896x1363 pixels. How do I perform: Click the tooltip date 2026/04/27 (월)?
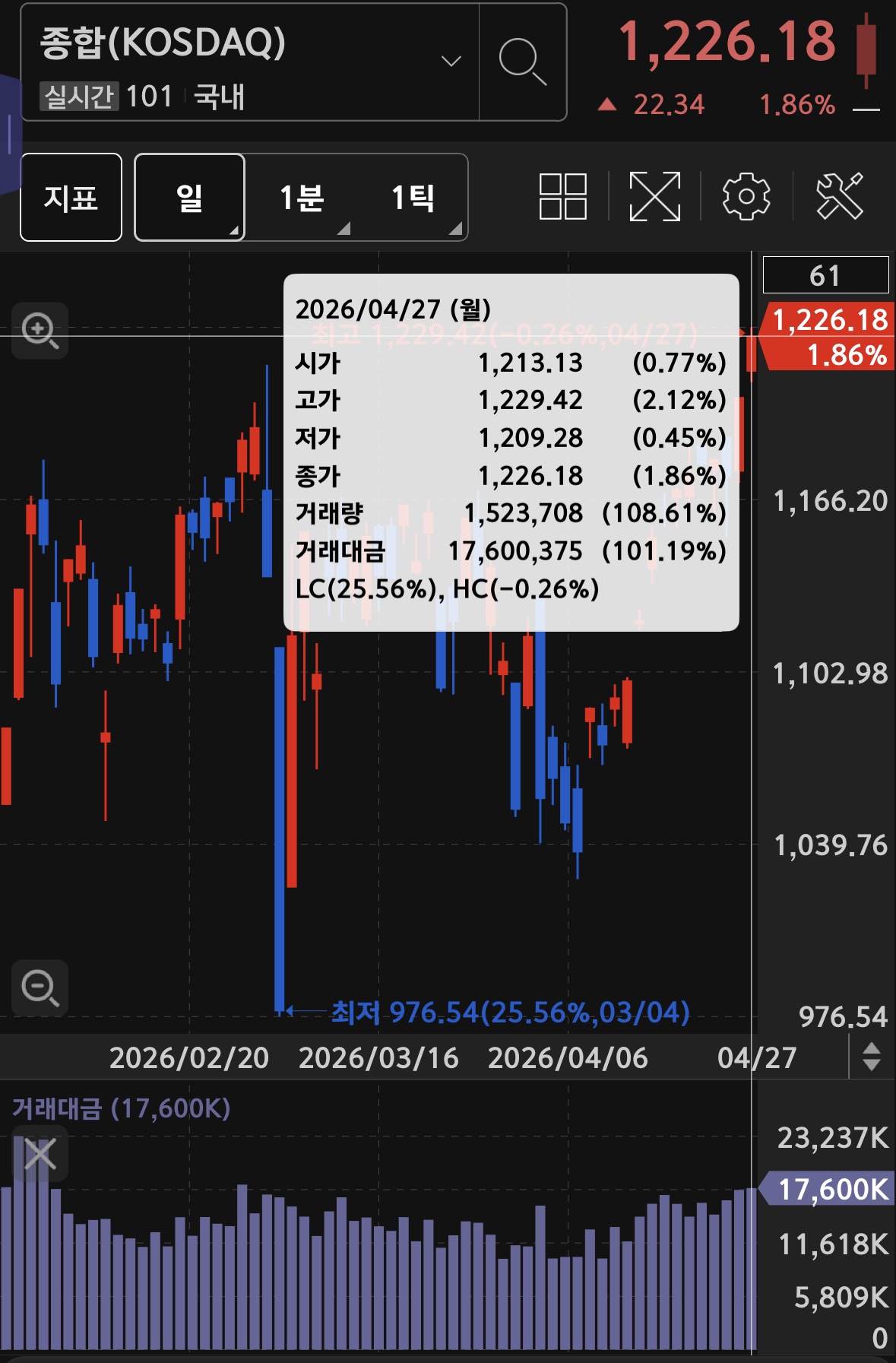(x=393, y=309)
